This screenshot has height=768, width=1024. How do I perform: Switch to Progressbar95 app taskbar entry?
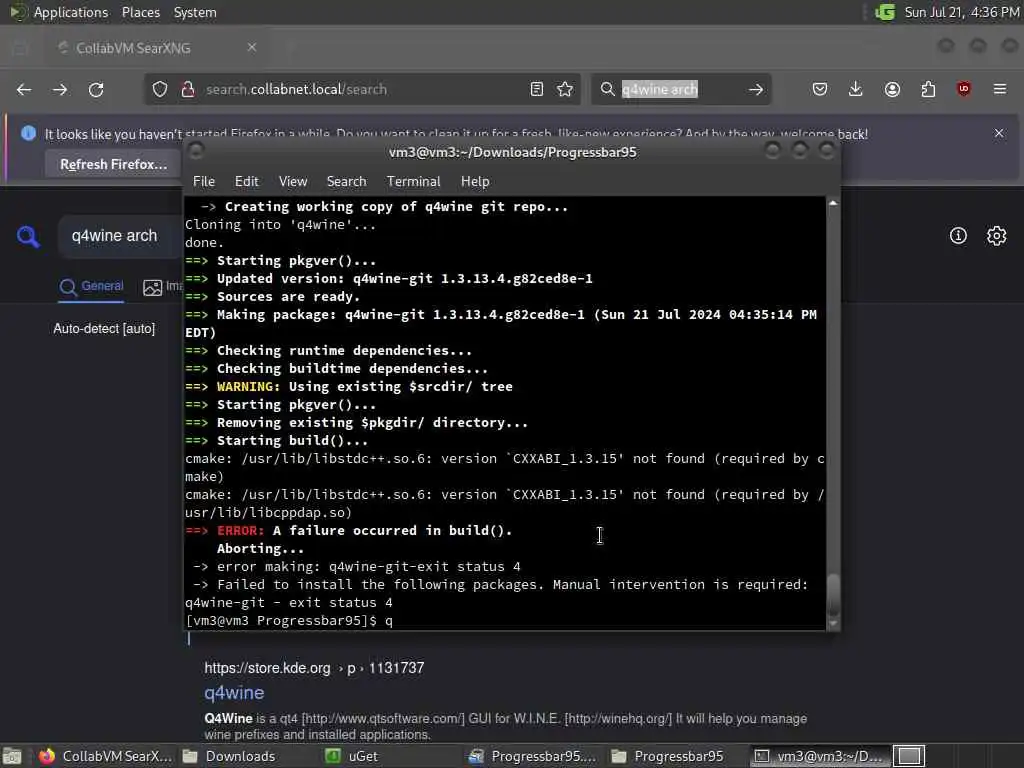(533, 756)
